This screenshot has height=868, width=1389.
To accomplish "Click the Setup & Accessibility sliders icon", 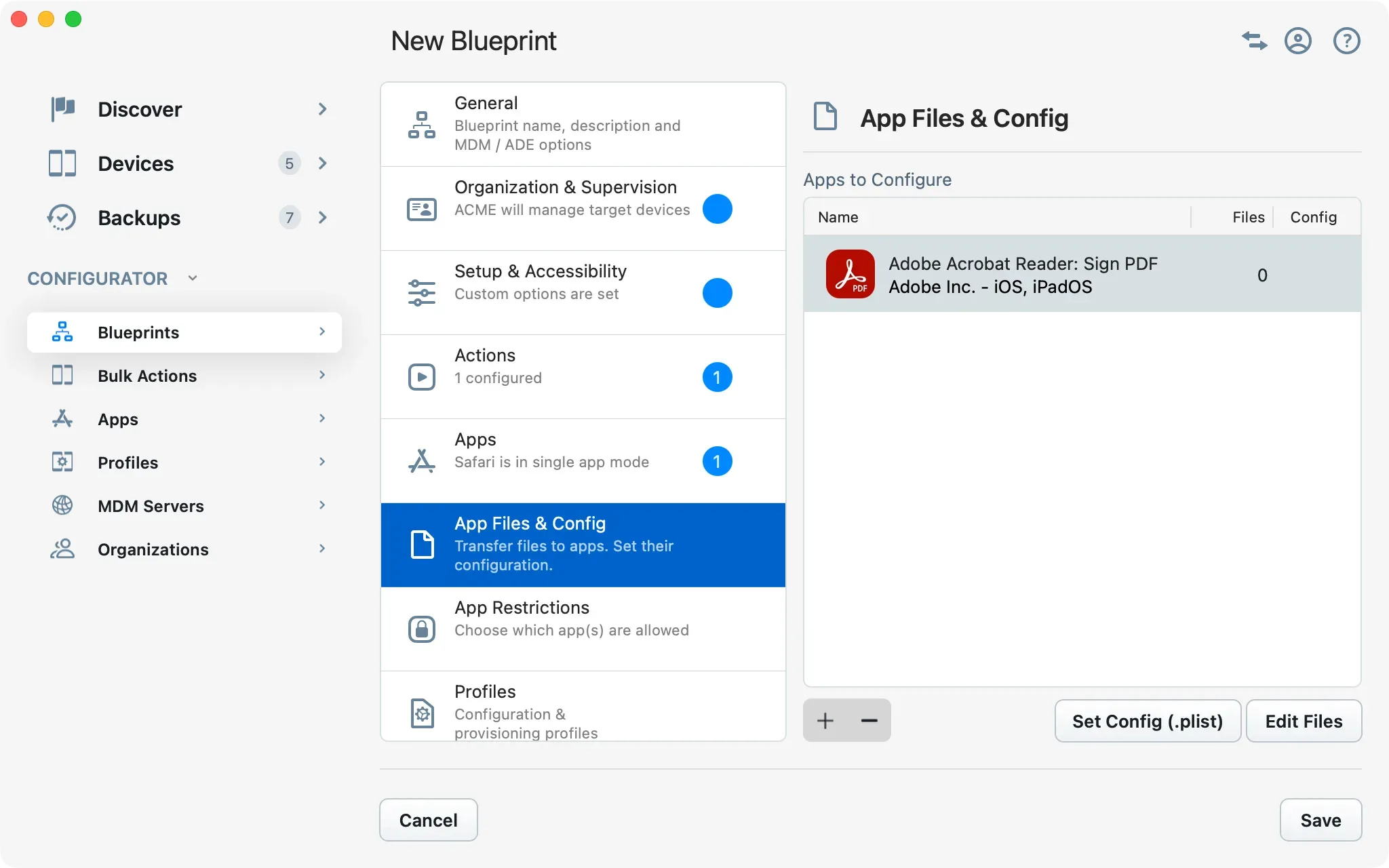I will pyautogui.click(x=422, y=292).
